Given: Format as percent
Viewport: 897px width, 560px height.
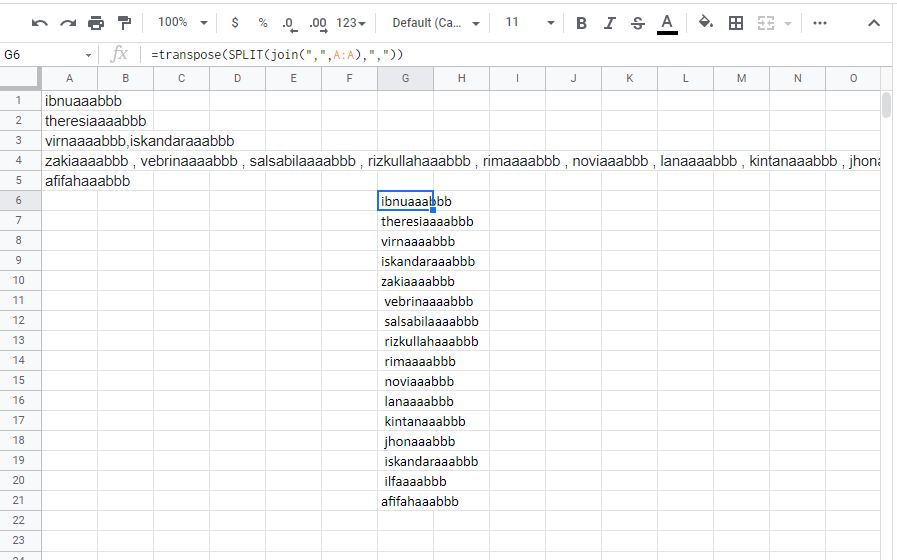Looking at the screenshot, I should (263, 23).
